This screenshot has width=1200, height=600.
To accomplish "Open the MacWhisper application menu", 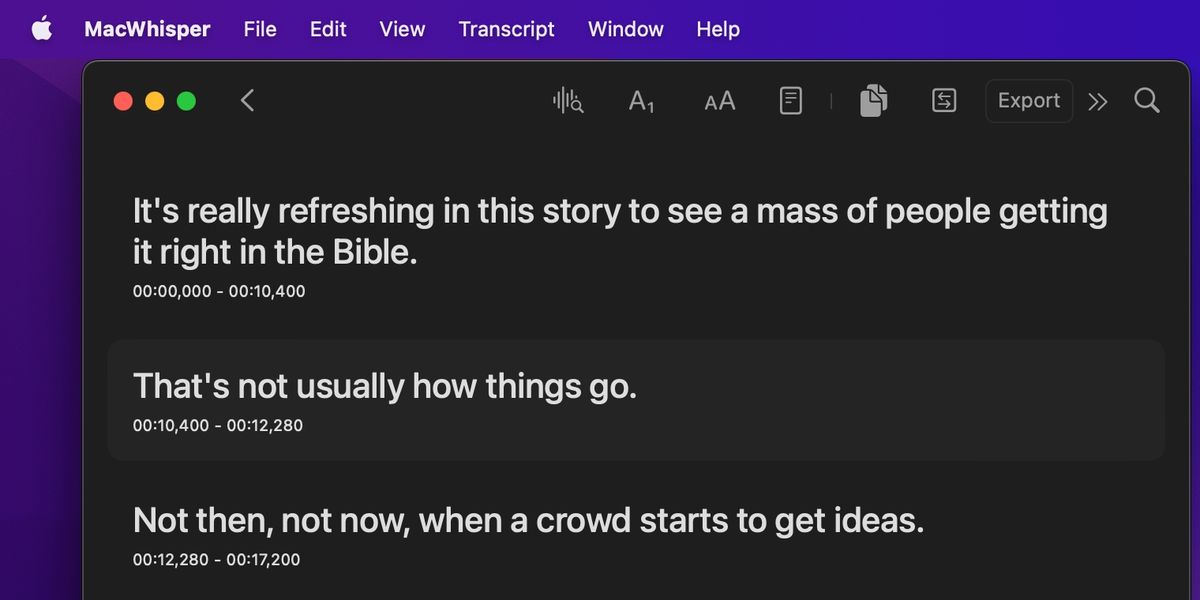I will (x=148, y=29).
